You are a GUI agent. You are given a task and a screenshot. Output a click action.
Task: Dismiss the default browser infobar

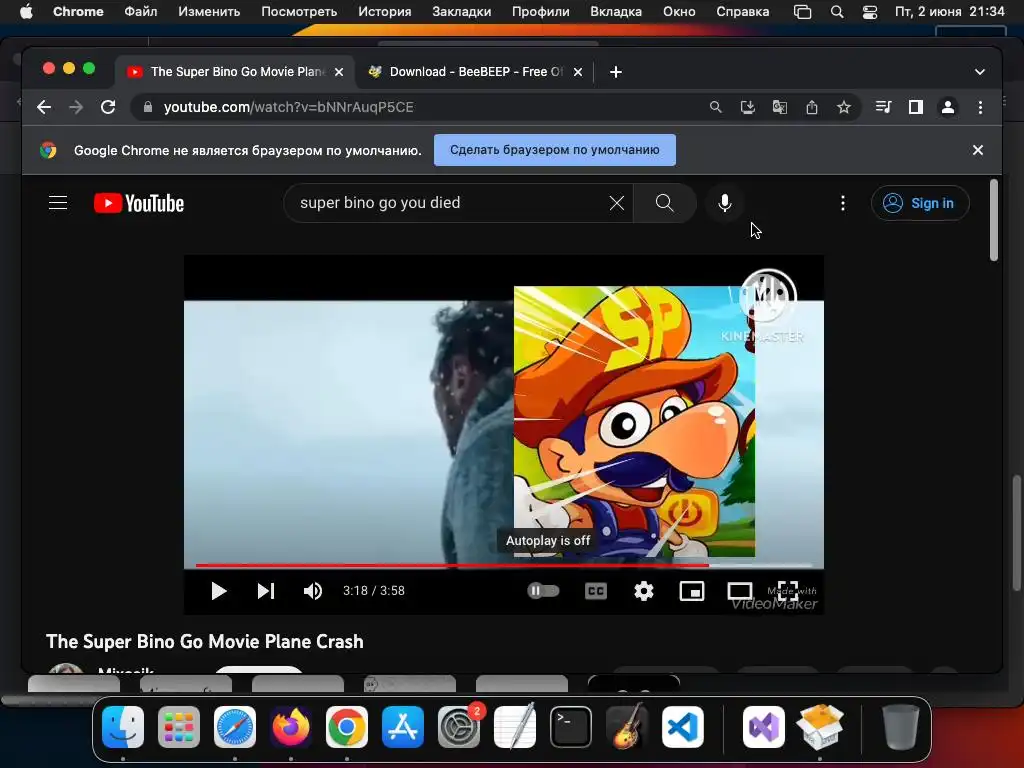(x=978, y=150)
